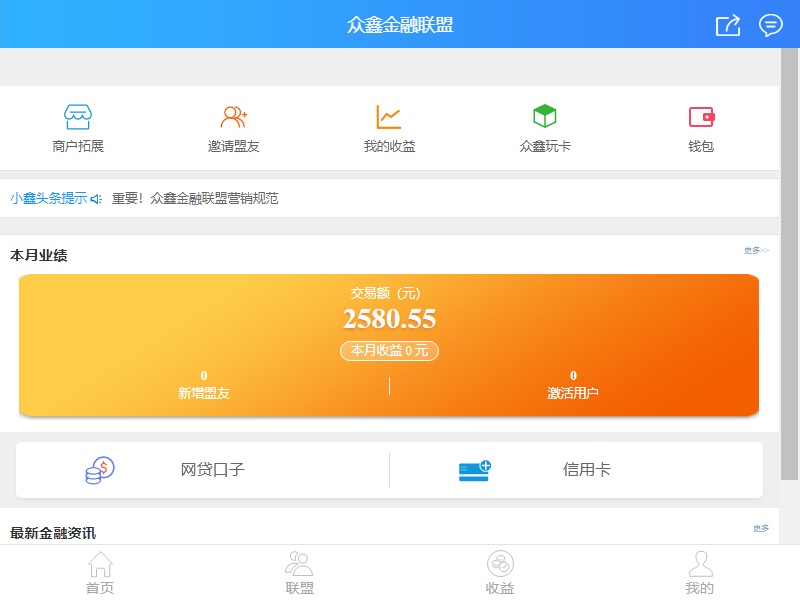Open the 钱包 wallet icon

pyautogui.click(x=701, y=117)
